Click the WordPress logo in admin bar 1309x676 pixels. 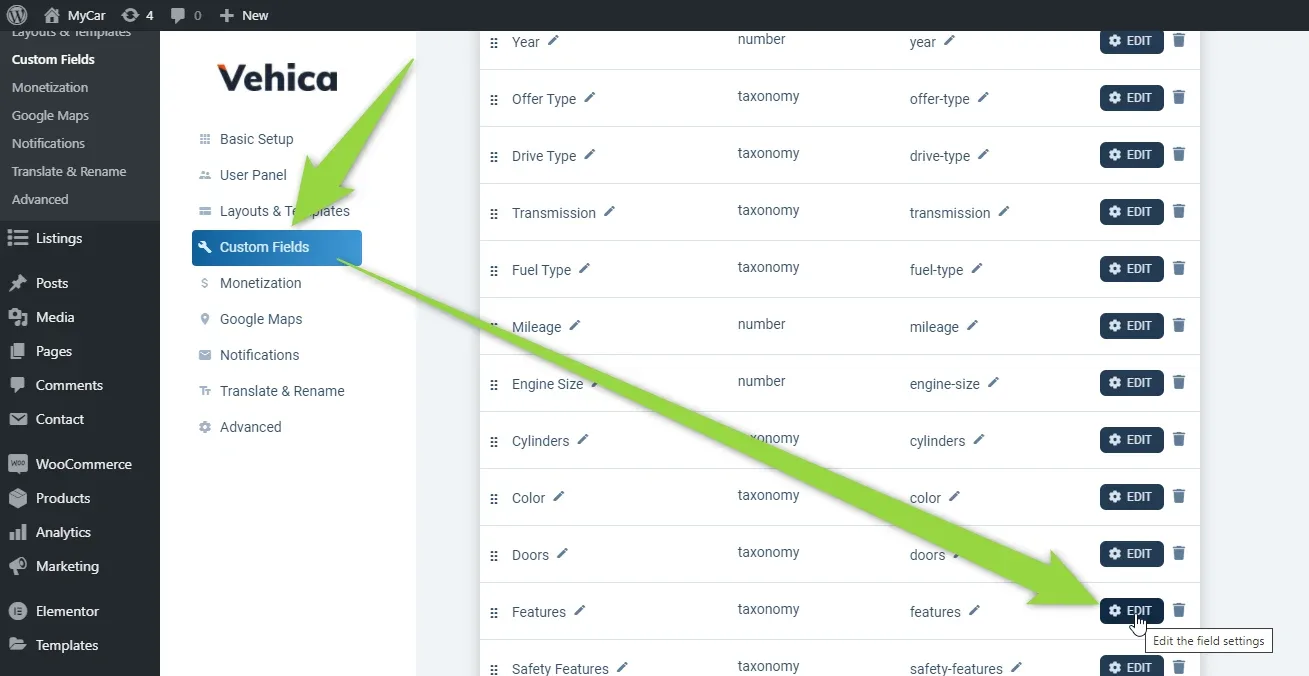16,15
